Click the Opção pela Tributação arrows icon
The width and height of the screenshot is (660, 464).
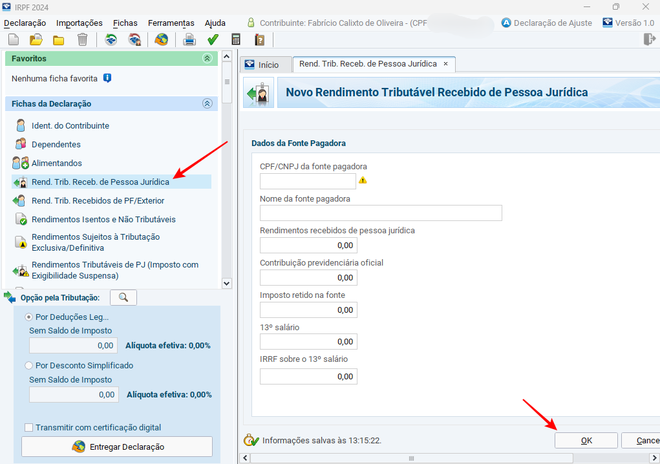tap(10, 297)
